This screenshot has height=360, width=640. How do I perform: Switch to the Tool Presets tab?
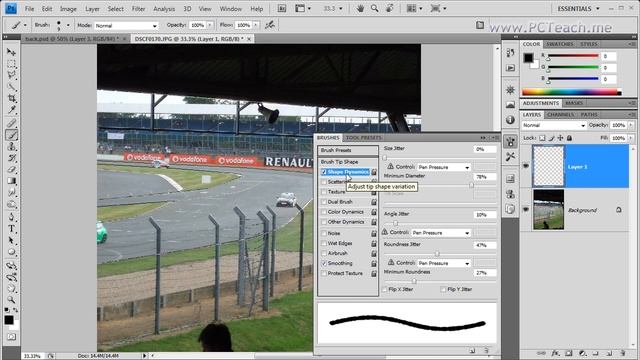(x=363, y=138)
